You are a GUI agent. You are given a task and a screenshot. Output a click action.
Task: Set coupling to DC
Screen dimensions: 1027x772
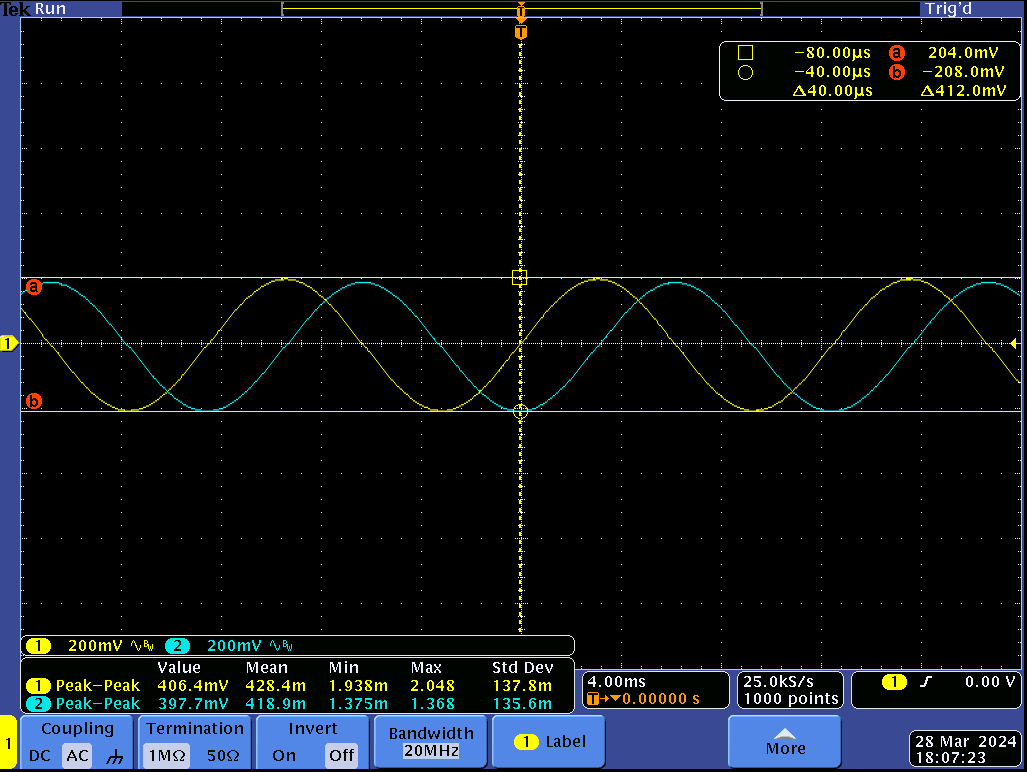(40, 756)
